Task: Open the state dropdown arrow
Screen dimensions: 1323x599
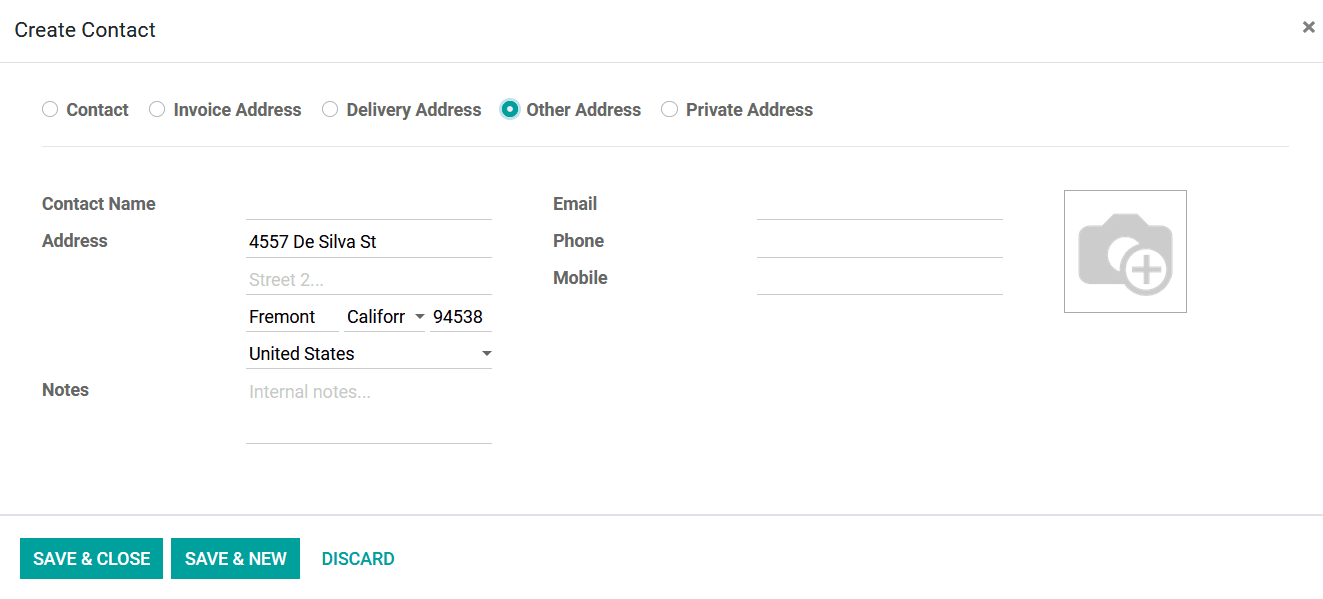Action: [x=419, y=317]
